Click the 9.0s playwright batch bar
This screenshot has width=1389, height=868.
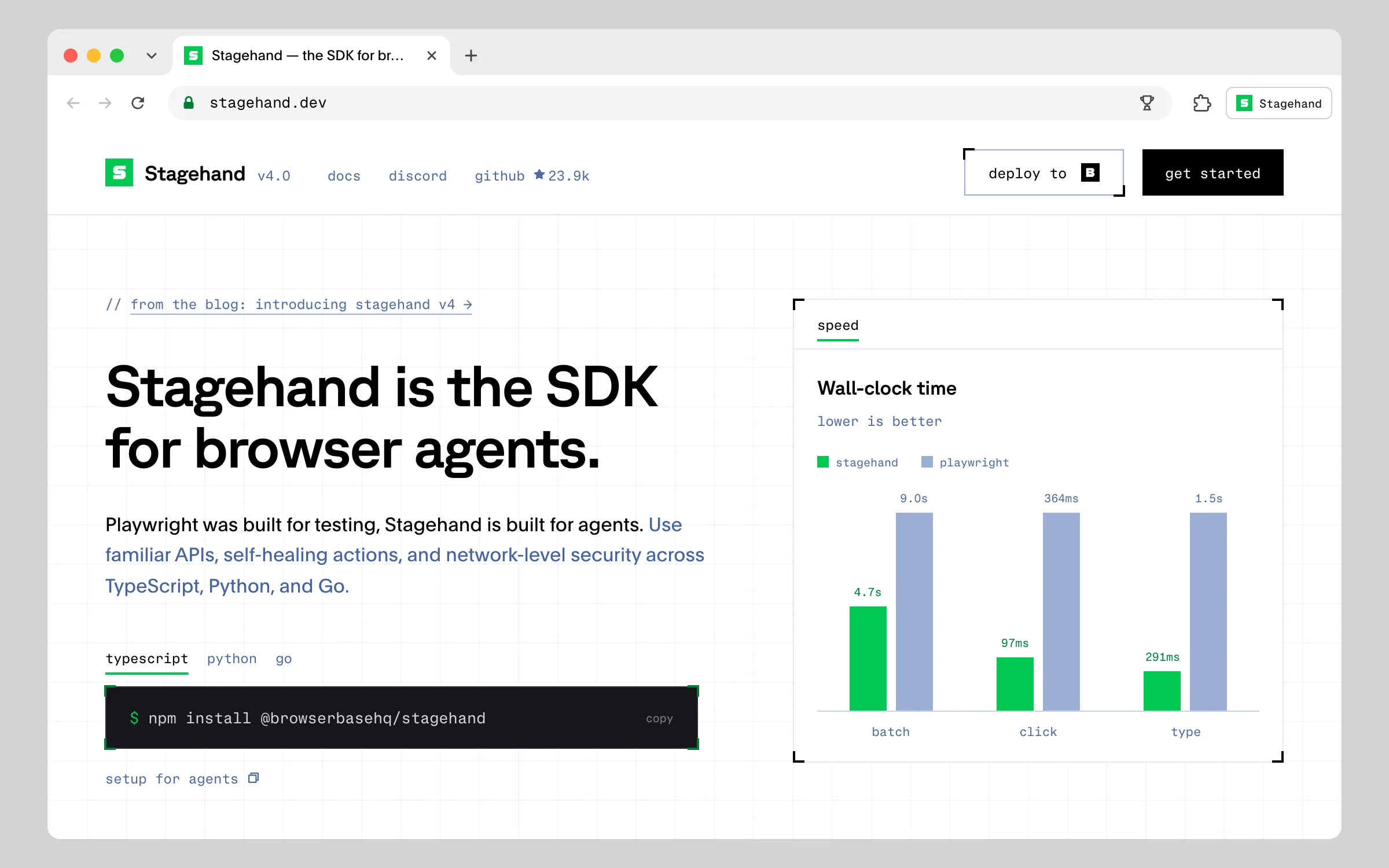point(914,612)
